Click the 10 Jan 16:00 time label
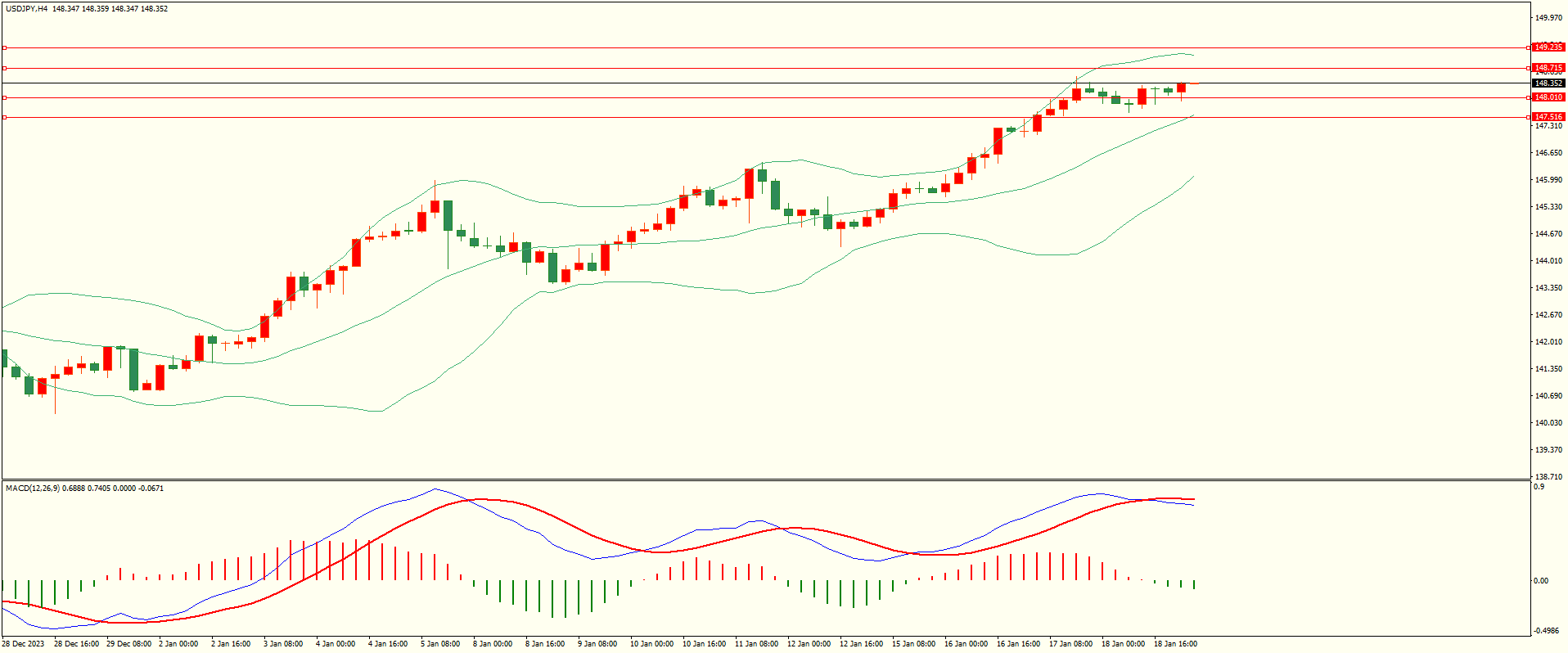This screenshot has height=653, width=1568. [x=705, y=644]
